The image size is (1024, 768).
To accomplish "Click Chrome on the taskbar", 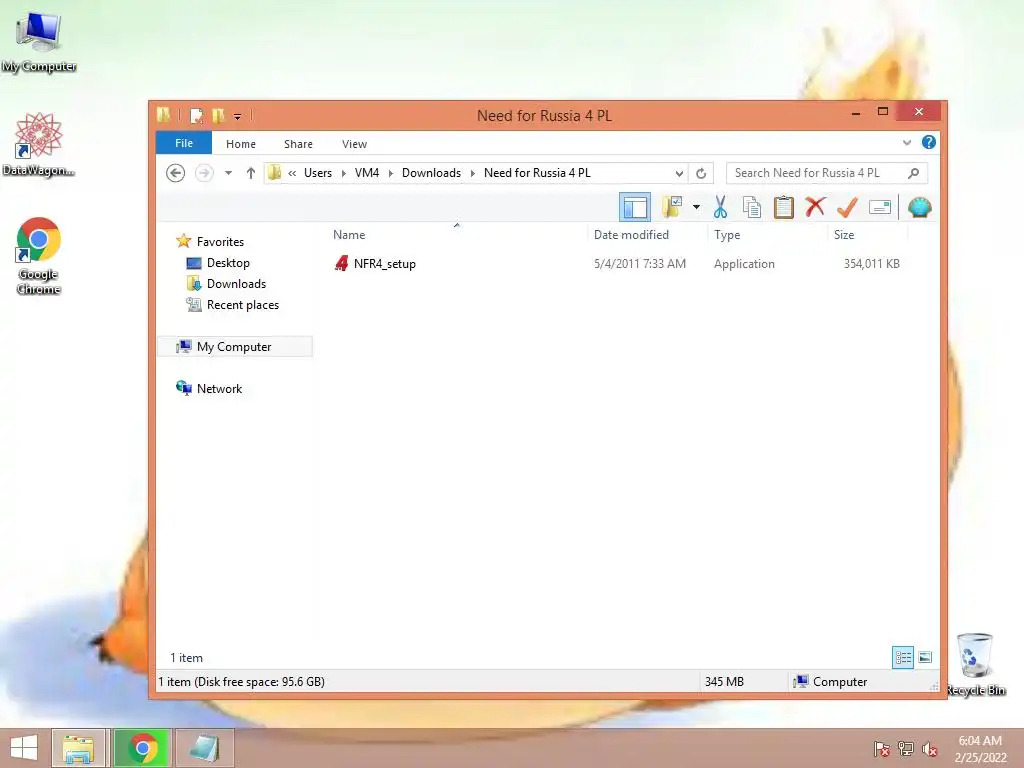I will click(142, 748).
